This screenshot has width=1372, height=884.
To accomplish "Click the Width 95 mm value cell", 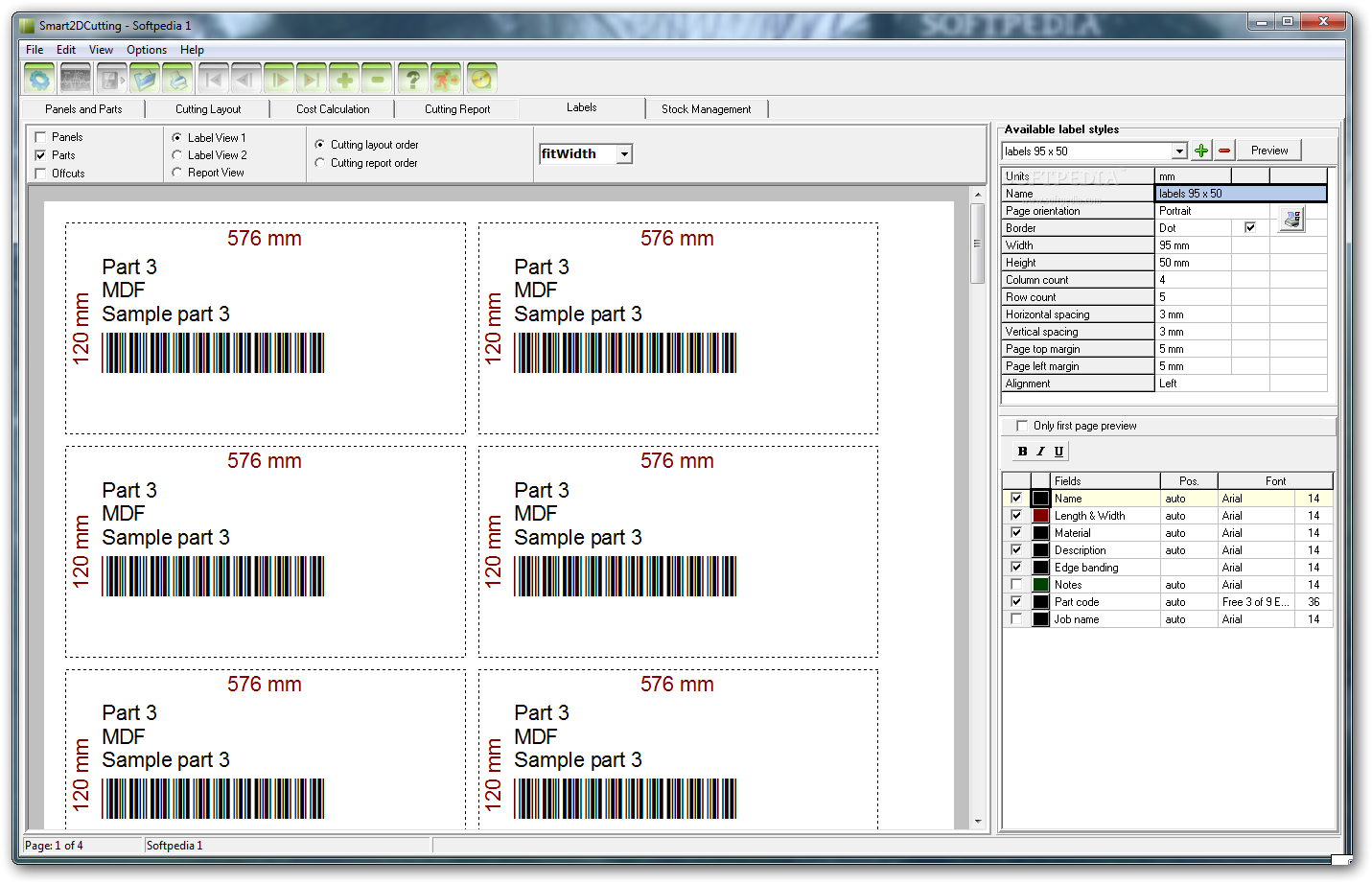I will pyautogui.click(x=1193, y=245).
